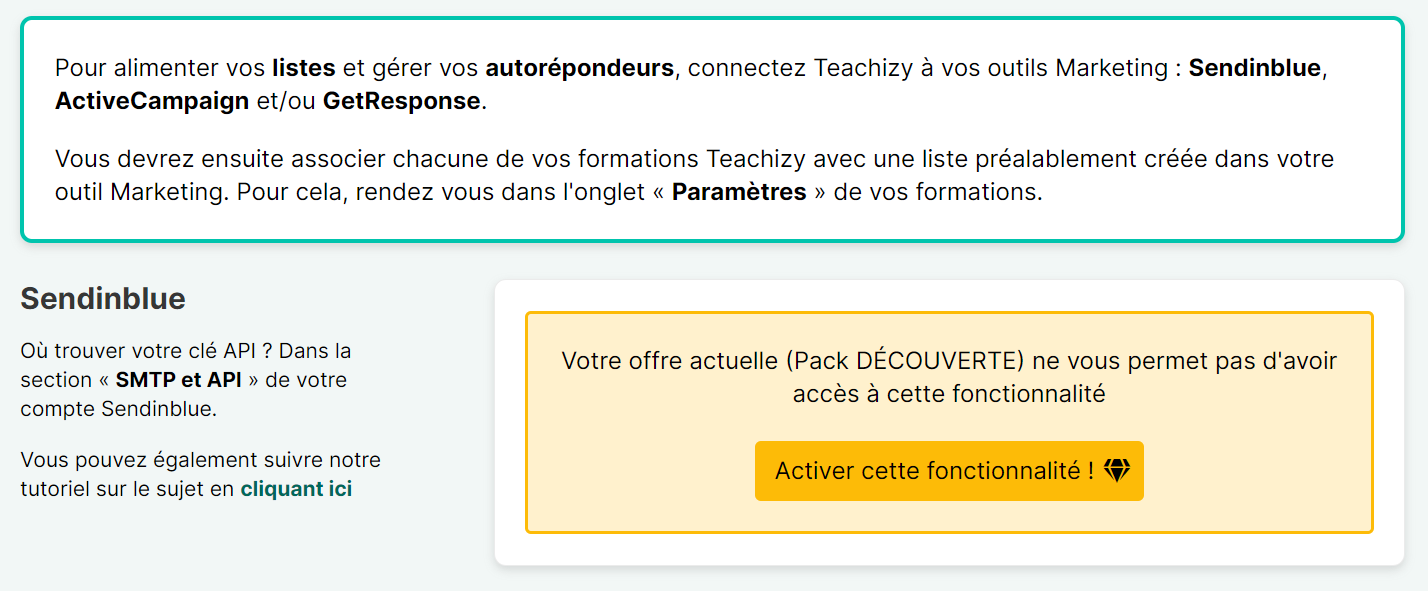
Task: Select the bold Paramètres reference in the banner
Action: pos(740,191)
